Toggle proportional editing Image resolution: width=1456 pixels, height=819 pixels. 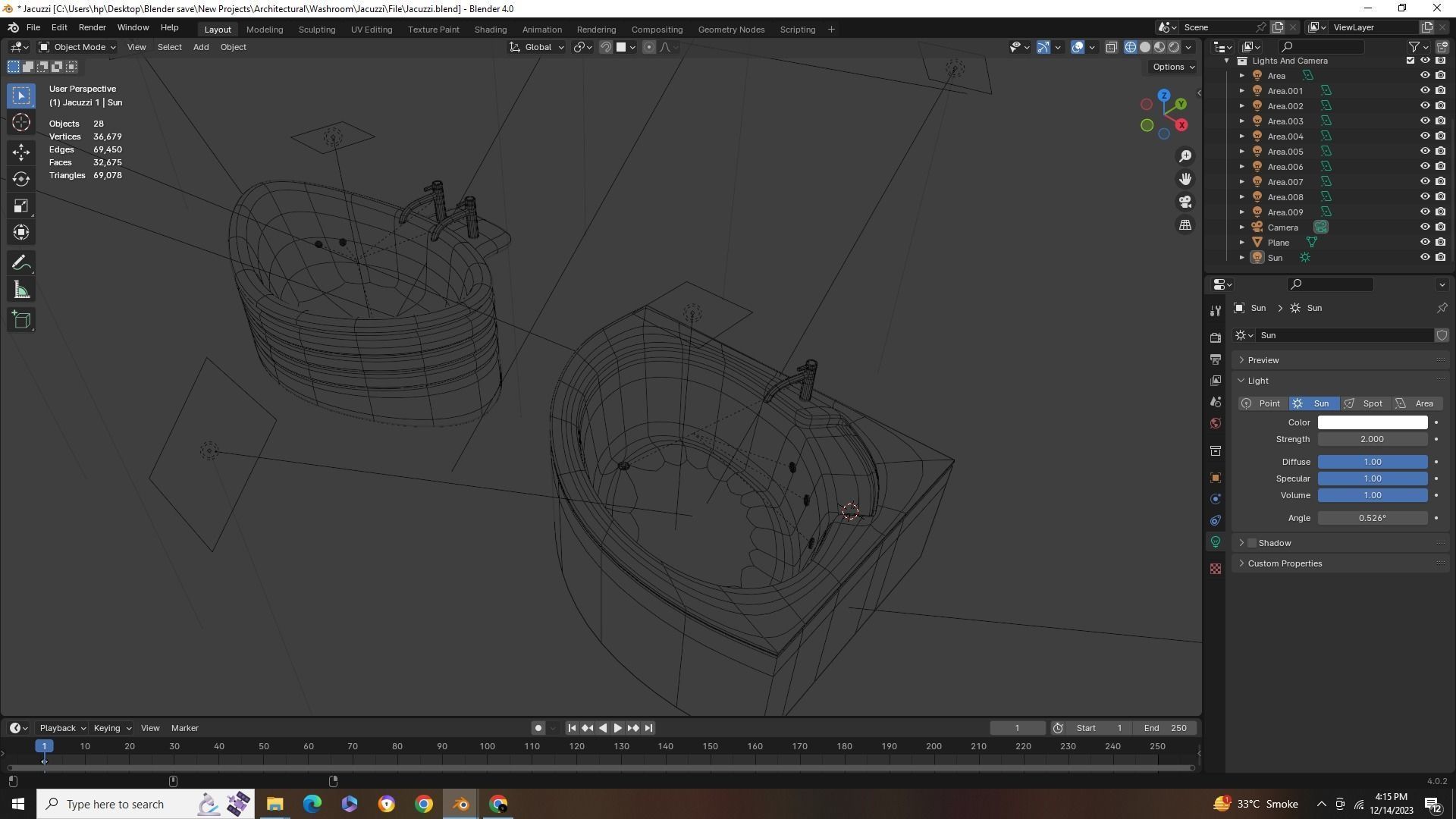(x=649, y=47)
